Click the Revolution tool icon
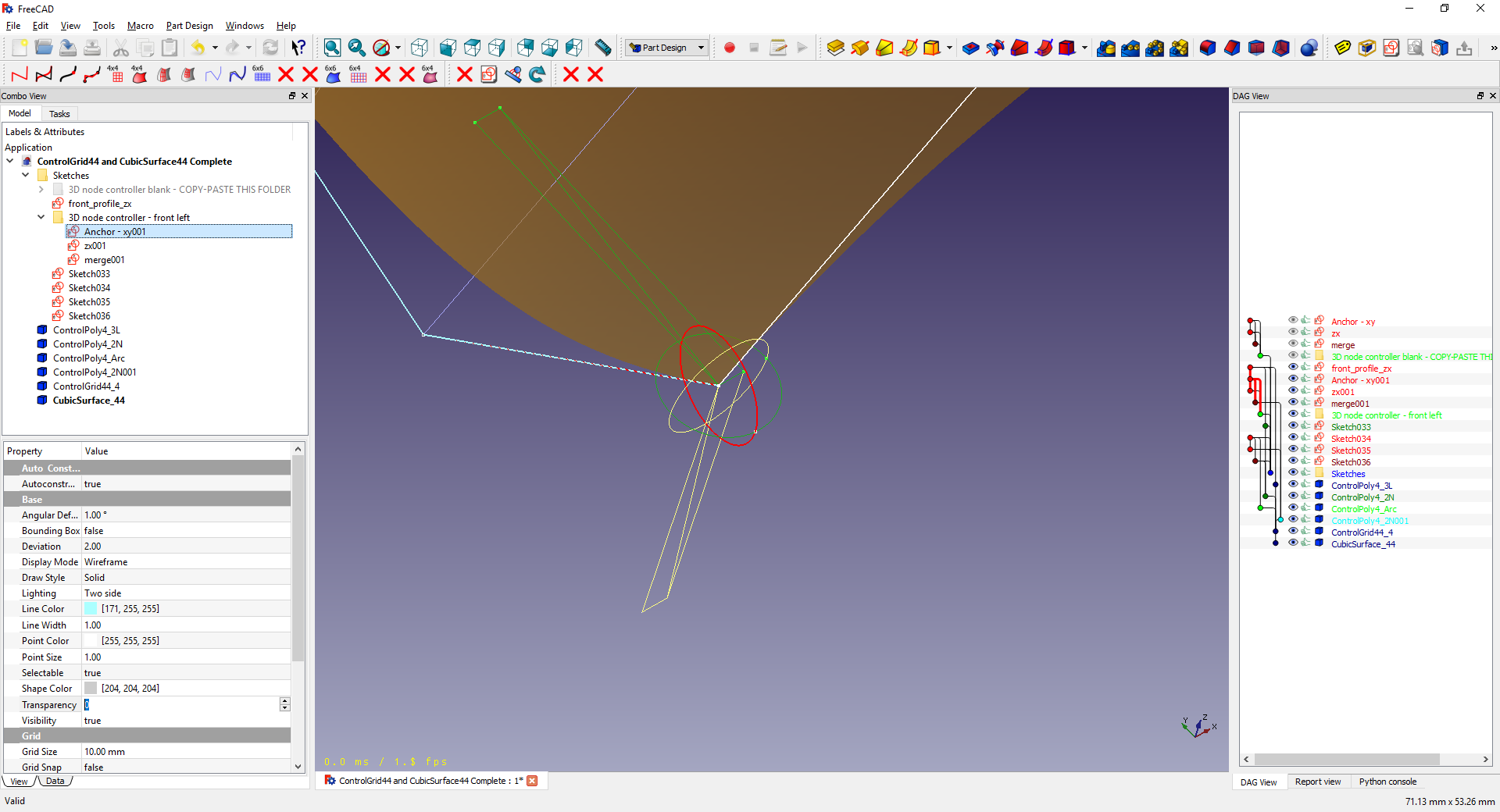The image size is (1500, 812). (x=860, y=48)
